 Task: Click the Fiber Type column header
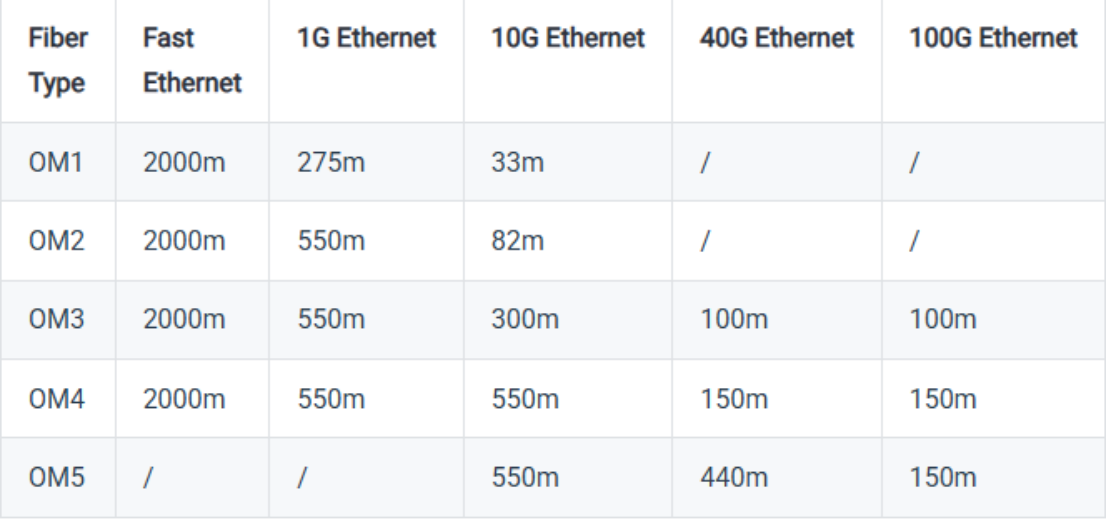tap(58, 60)
